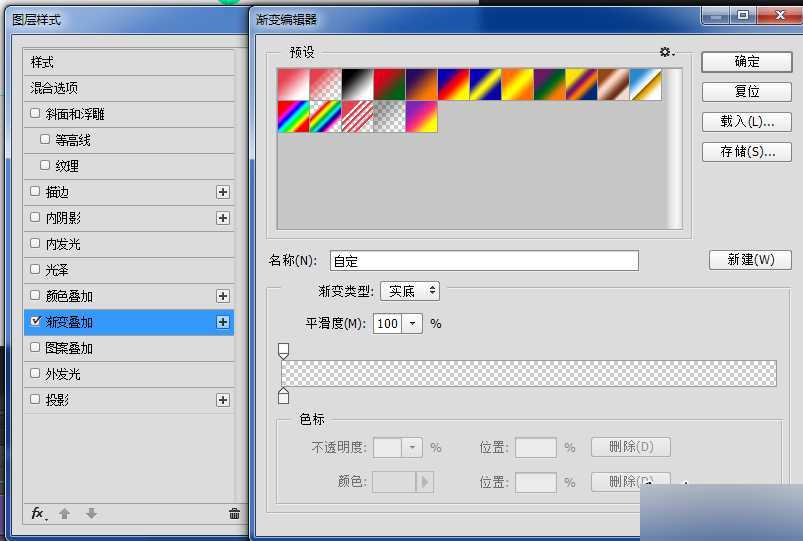Enable the 斜面和浮雕 checkbox
This screenshot has height=541, width=803.
(36, 114)
